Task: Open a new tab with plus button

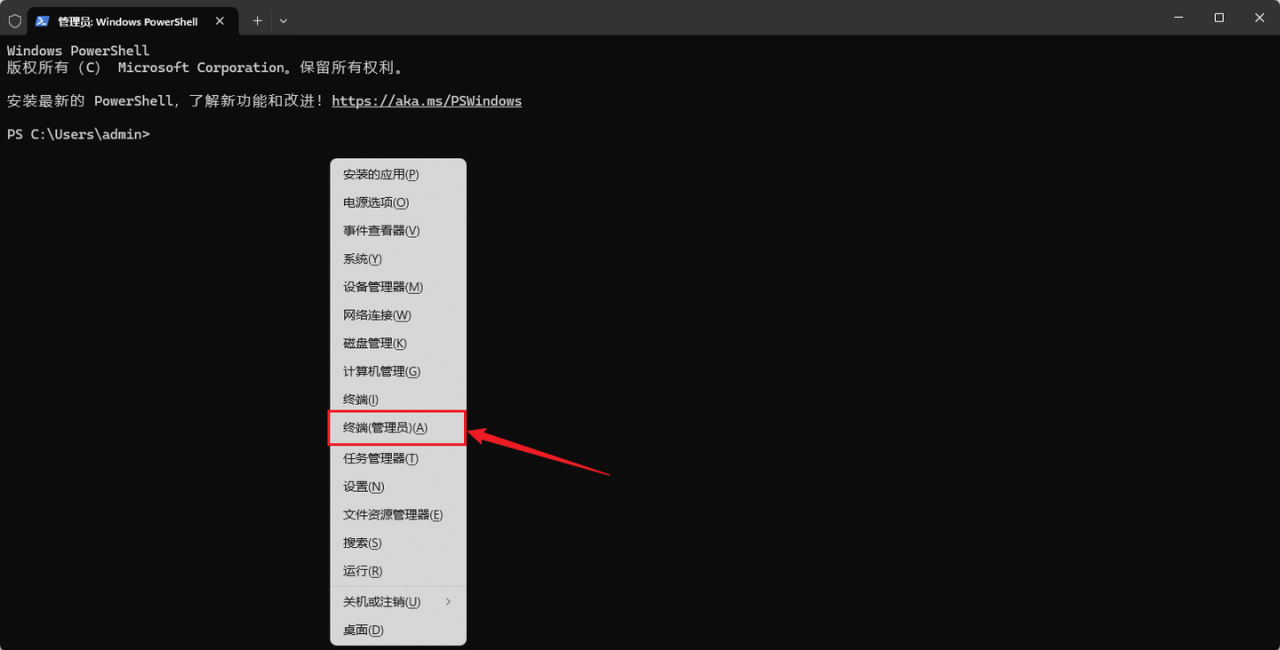Action: tap(257, 21)
